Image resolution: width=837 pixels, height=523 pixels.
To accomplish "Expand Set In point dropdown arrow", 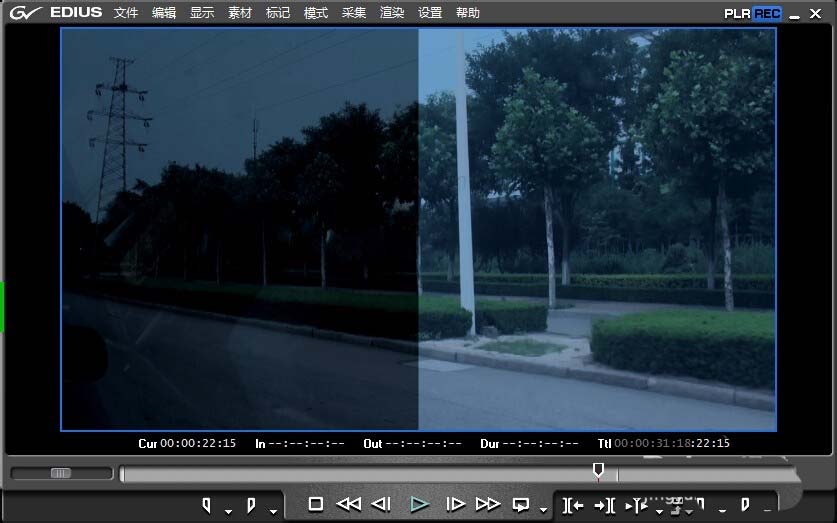I will pos(228,511).
